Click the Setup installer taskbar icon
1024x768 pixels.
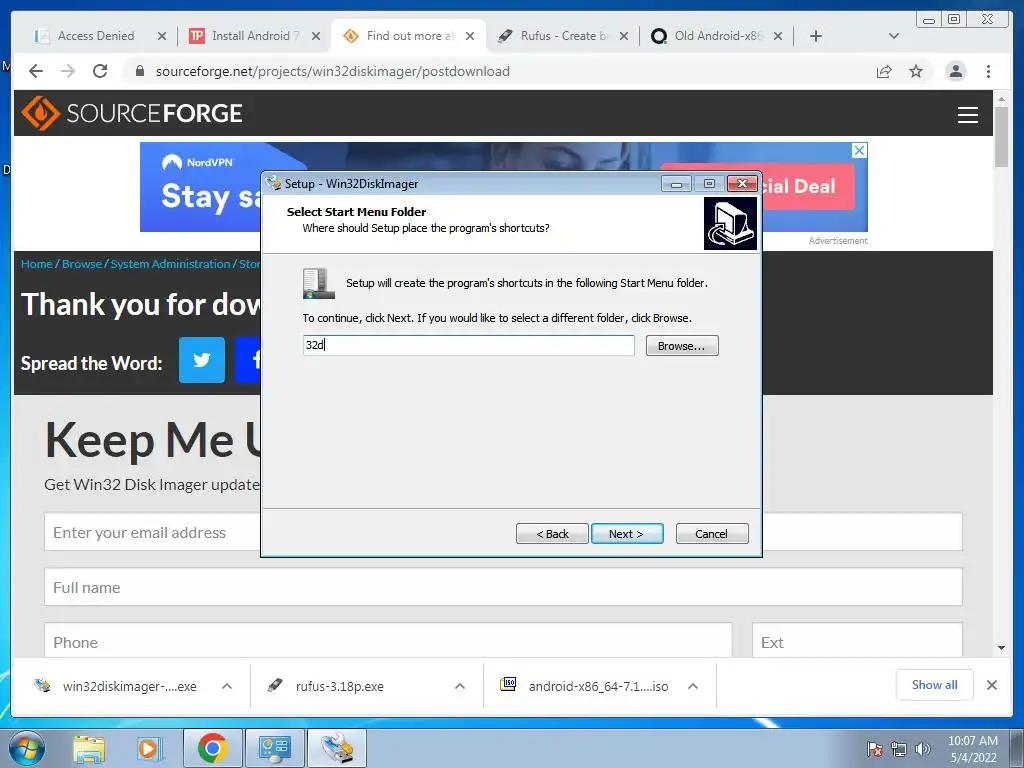[x=337, y=748]
